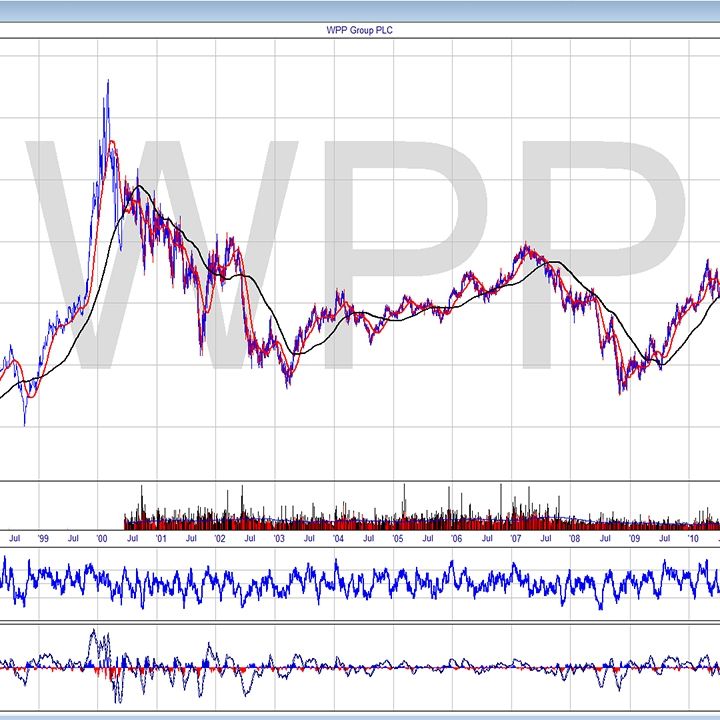Image resolution: width=720 pixels, height=720 pixels.
Task: Click the oscillator's lowest dip near '08
Action: point(600,607)
